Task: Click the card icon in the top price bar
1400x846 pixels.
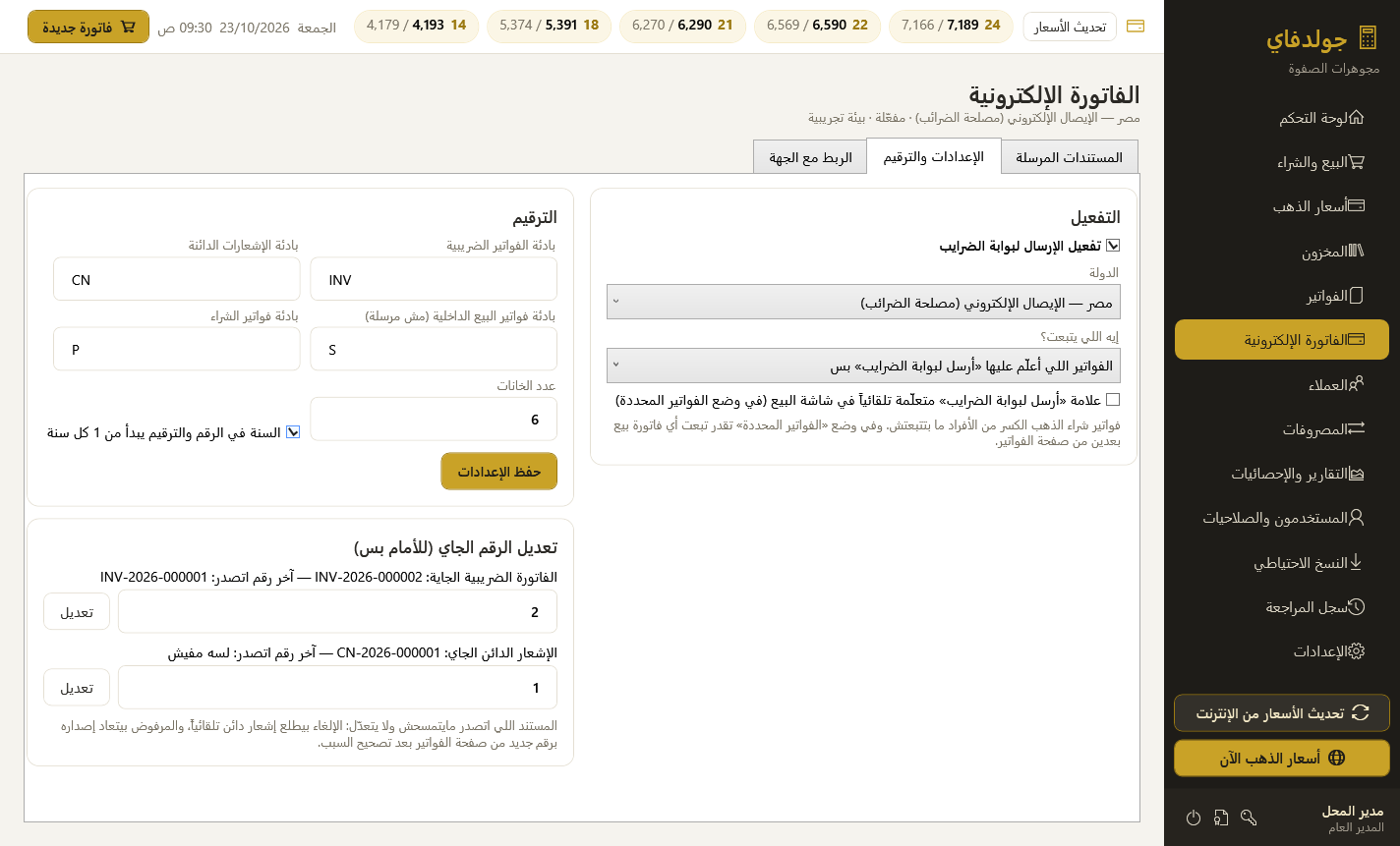Action: 1135,27
